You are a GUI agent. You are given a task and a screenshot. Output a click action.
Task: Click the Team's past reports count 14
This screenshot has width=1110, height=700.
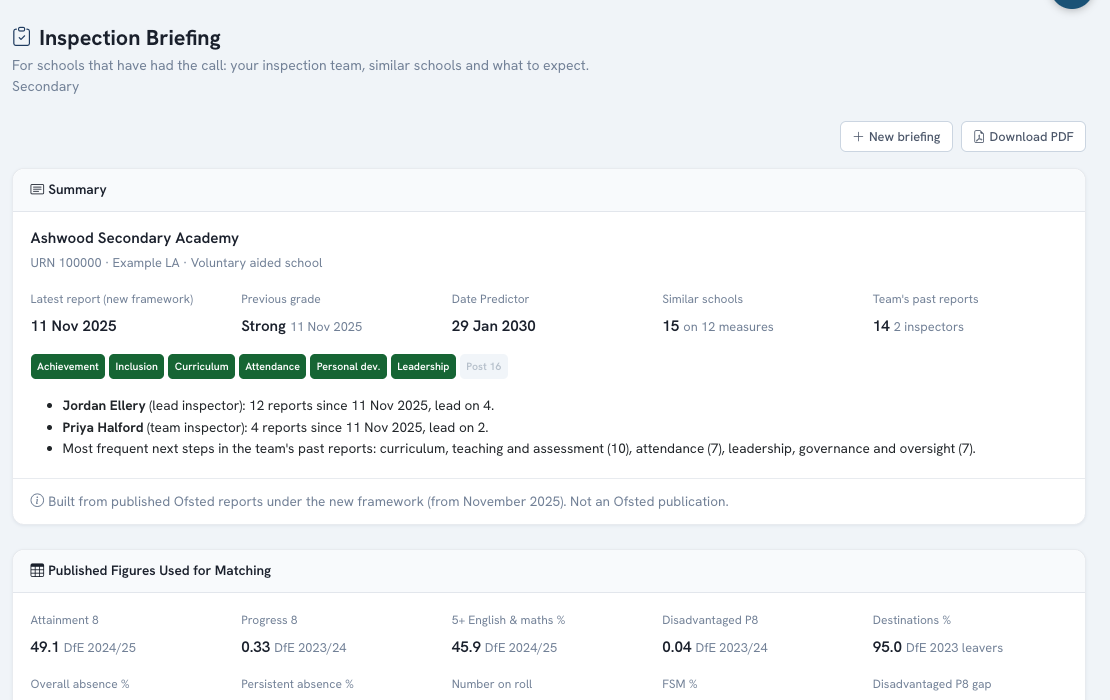click(881, 326)
